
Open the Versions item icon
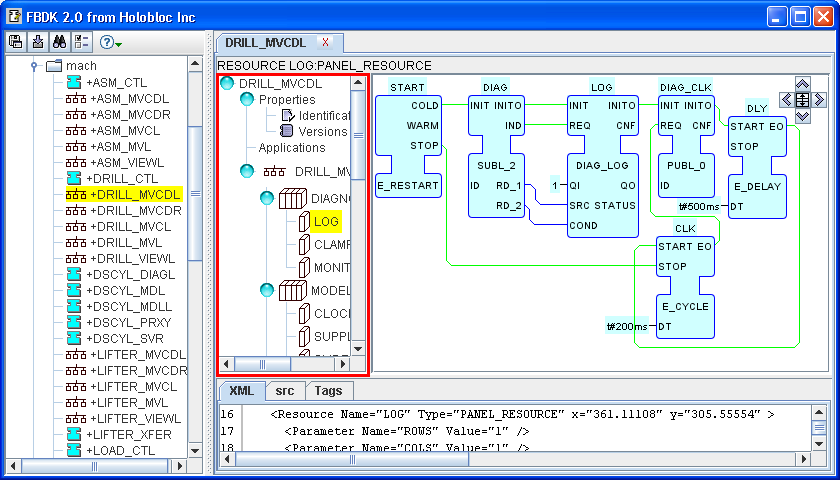pos(287,131)
